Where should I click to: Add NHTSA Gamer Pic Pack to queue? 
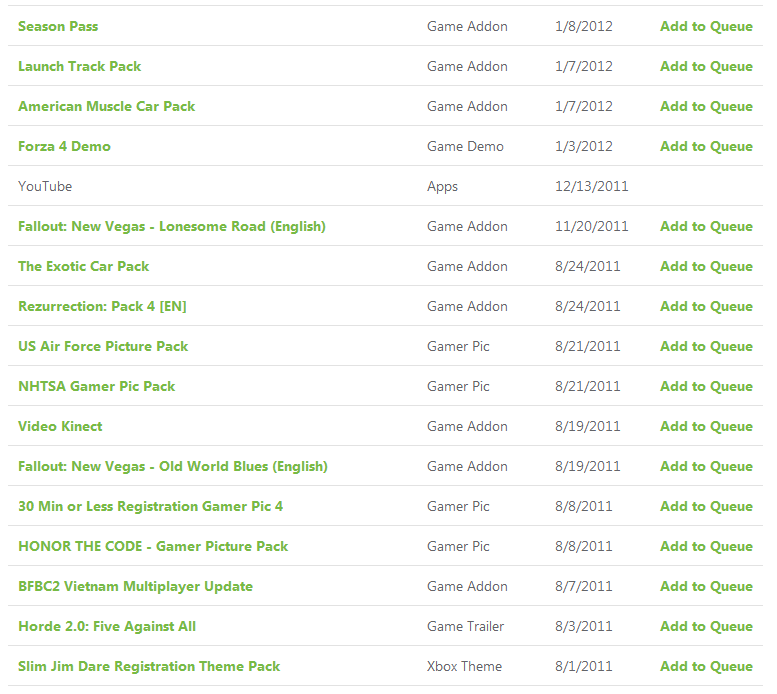706,386
